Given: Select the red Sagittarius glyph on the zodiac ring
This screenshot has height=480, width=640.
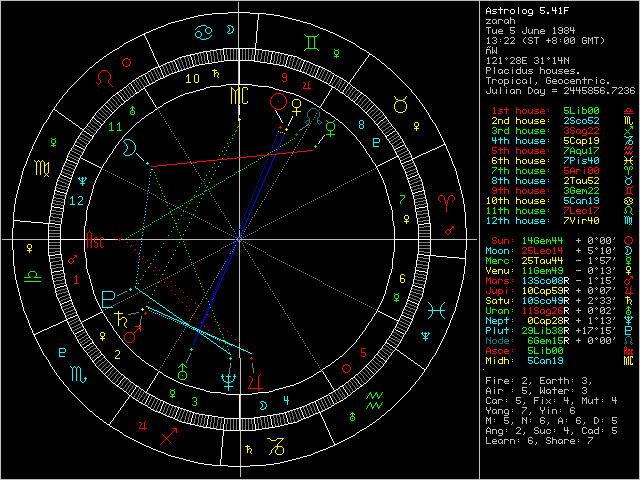Looking at the screenshot, I should 167,436.
